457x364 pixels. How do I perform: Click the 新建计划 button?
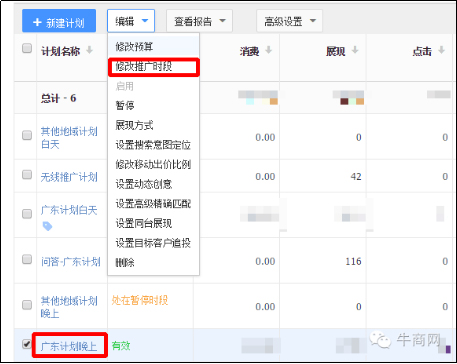(59, 21)
